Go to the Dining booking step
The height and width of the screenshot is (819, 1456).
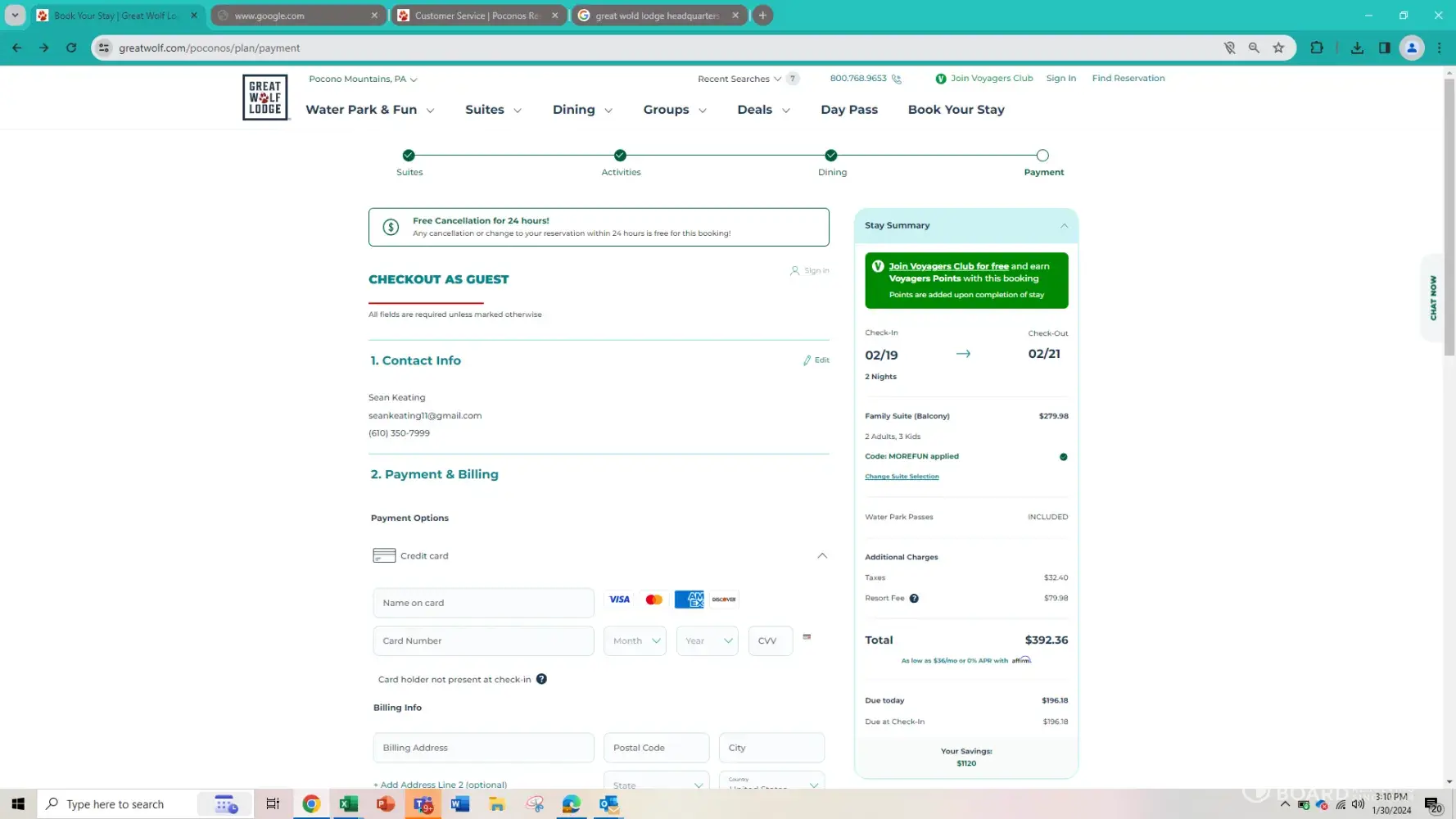pos(832,163)
